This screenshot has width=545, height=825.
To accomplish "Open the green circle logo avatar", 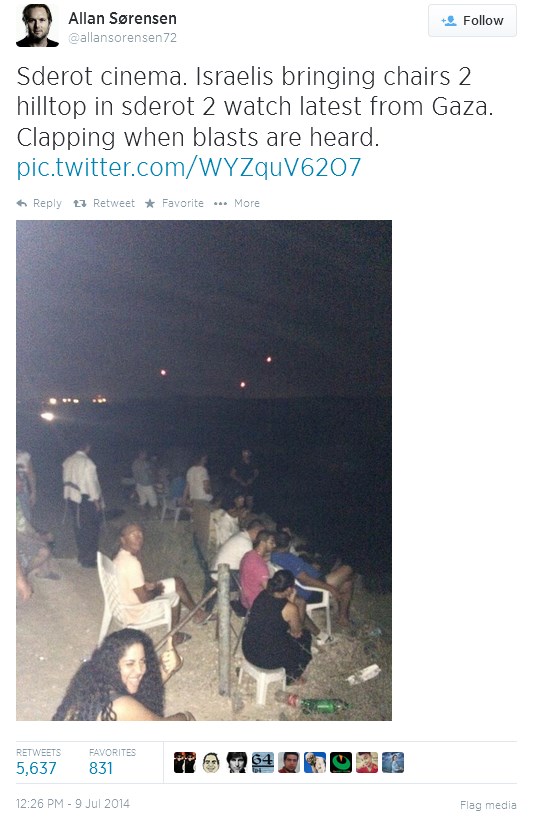I will [341, 762].
